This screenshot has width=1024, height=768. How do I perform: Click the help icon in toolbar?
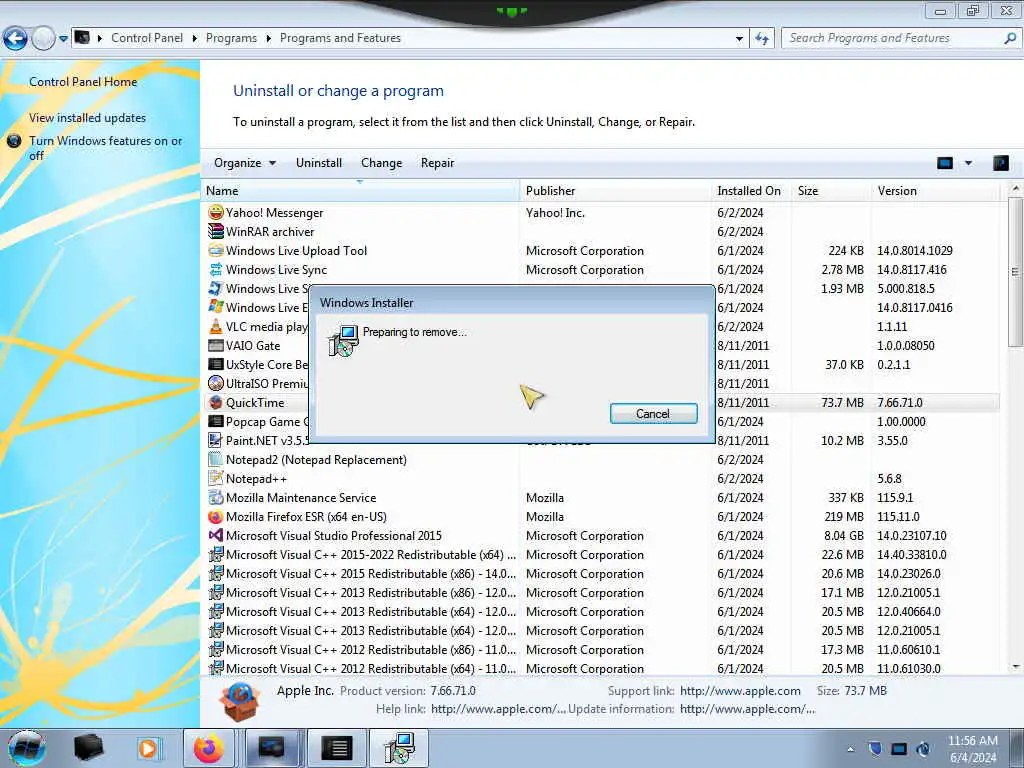[x=1000, y=163]
